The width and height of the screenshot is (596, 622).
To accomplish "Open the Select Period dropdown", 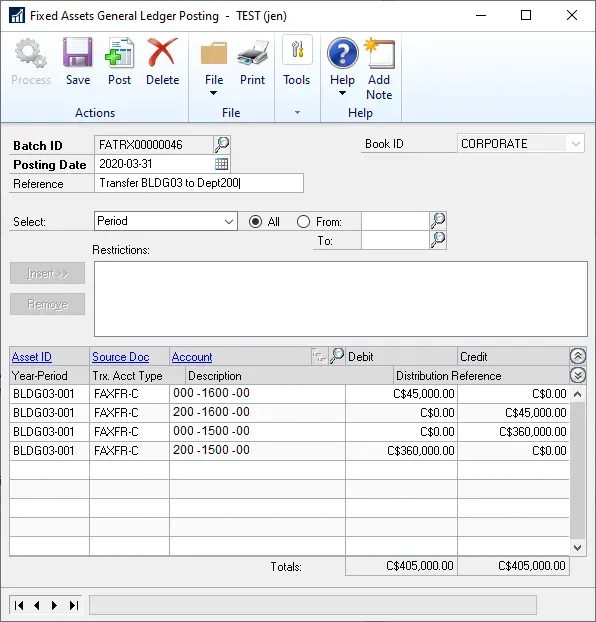I will pyautogui.click(x=166, y=221).
